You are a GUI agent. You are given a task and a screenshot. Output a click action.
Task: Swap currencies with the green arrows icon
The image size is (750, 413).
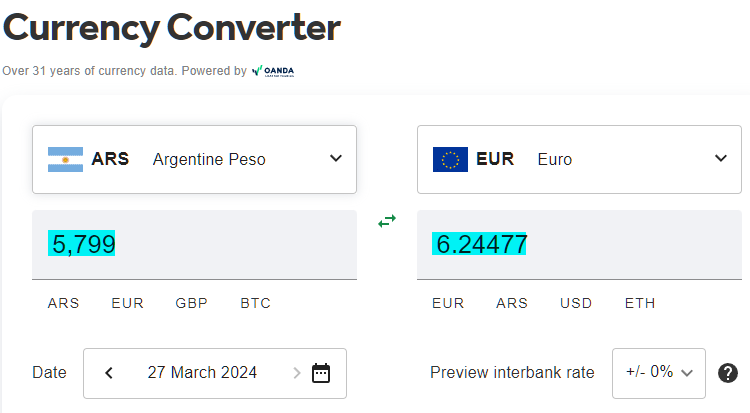tap(387, 221)
